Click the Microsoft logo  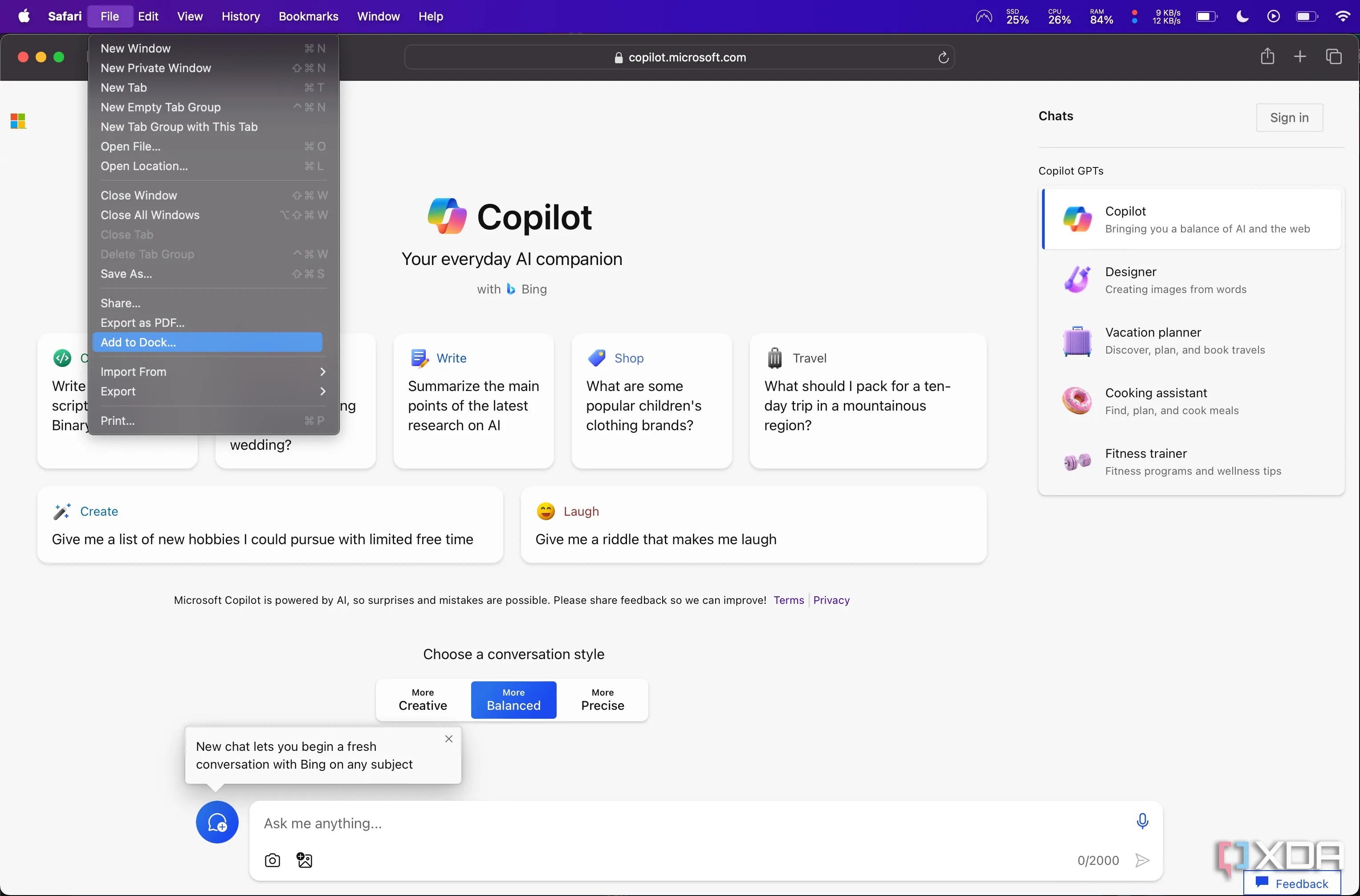18,121
